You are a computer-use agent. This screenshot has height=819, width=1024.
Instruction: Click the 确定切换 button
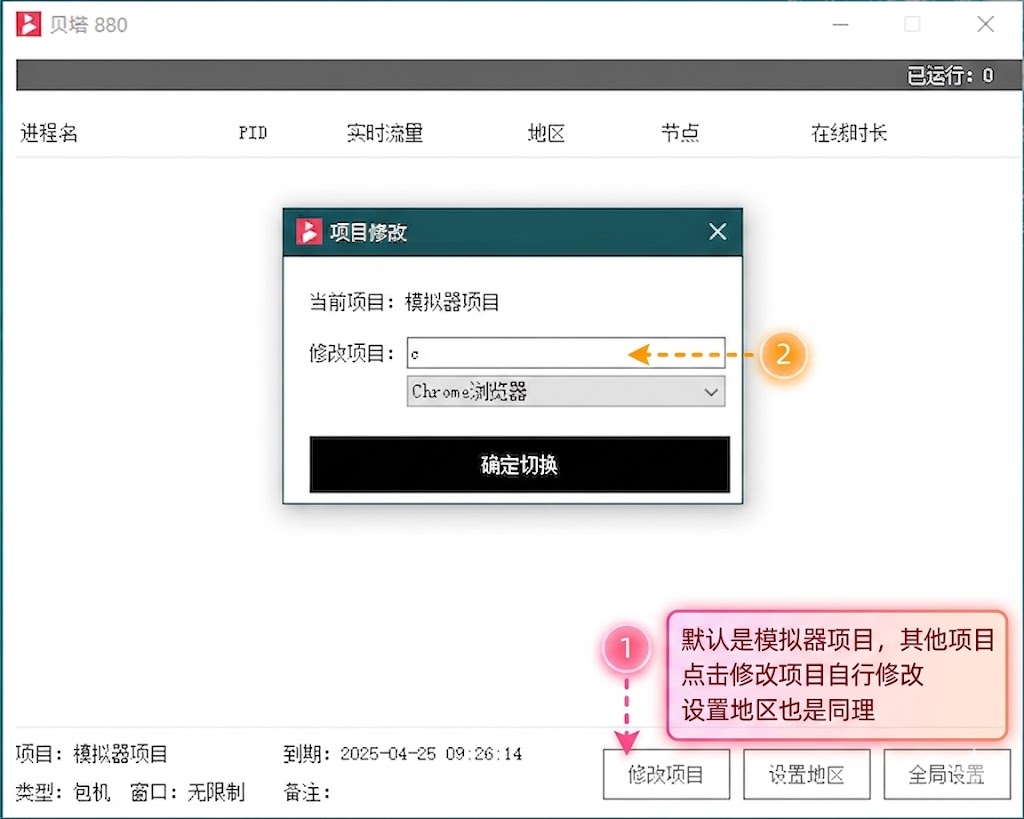[x=519, y=464]
